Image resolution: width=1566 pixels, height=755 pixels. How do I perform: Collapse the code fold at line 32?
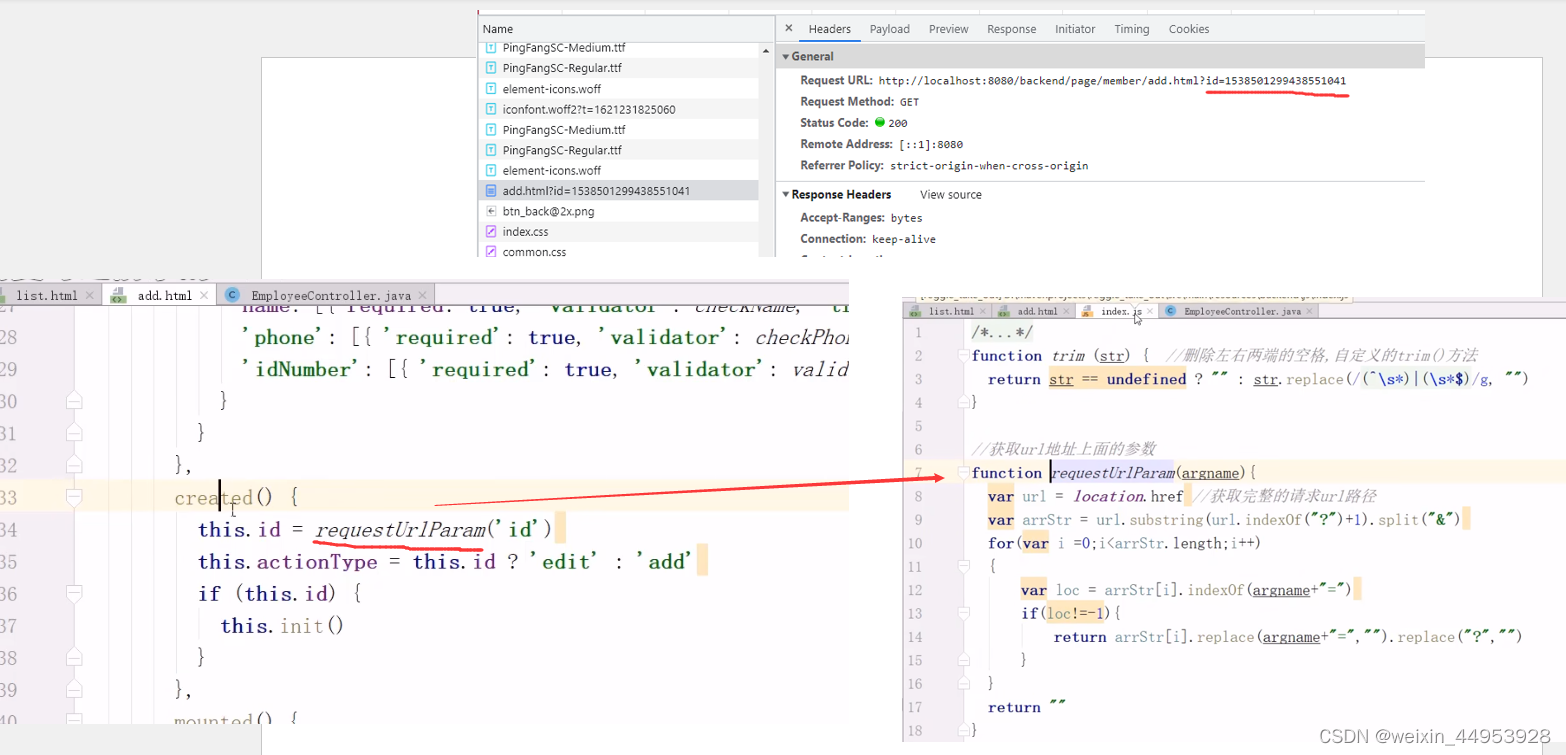[x=73, y=465]
